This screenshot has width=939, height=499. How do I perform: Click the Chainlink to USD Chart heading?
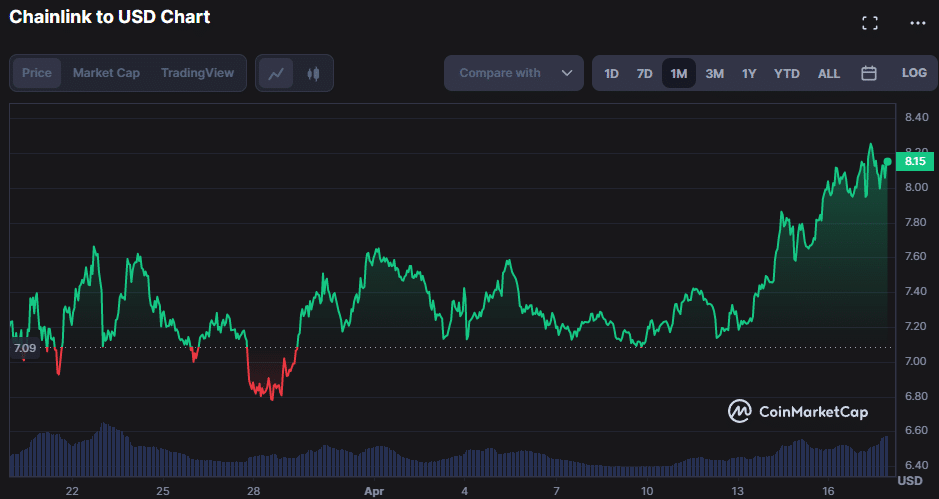pos(110,17)
